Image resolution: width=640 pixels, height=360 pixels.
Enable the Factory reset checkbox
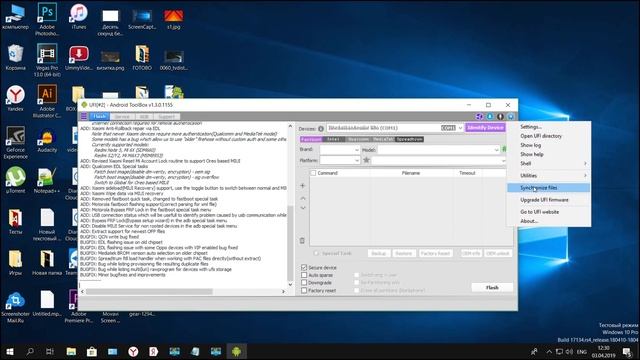304,290
